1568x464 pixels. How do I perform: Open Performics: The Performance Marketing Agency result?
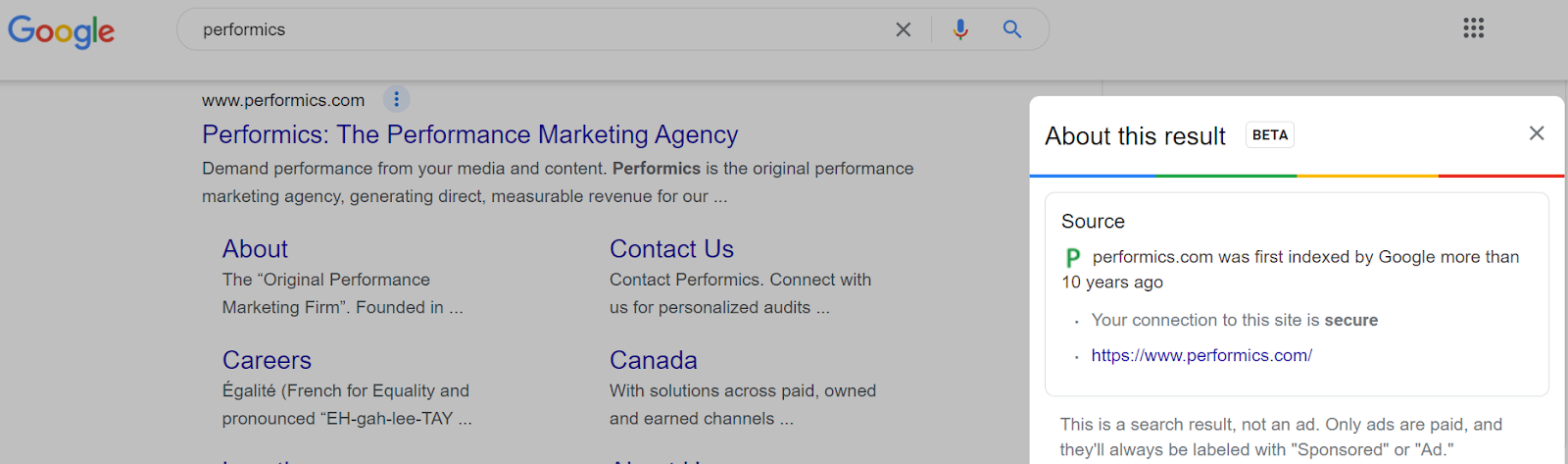point(470,134)
